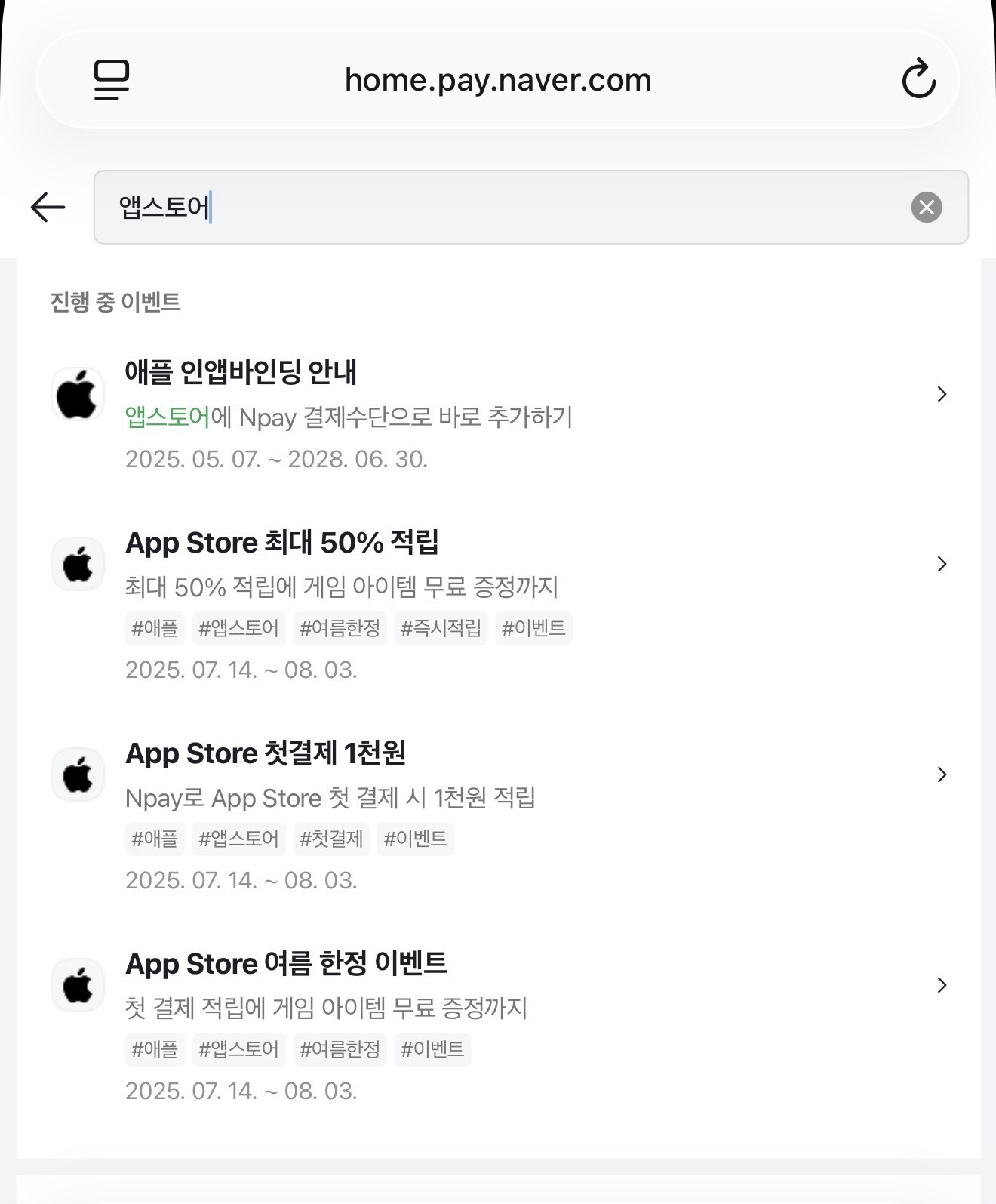Open the browser reader/page menu icon

click(x=112, y=80)
